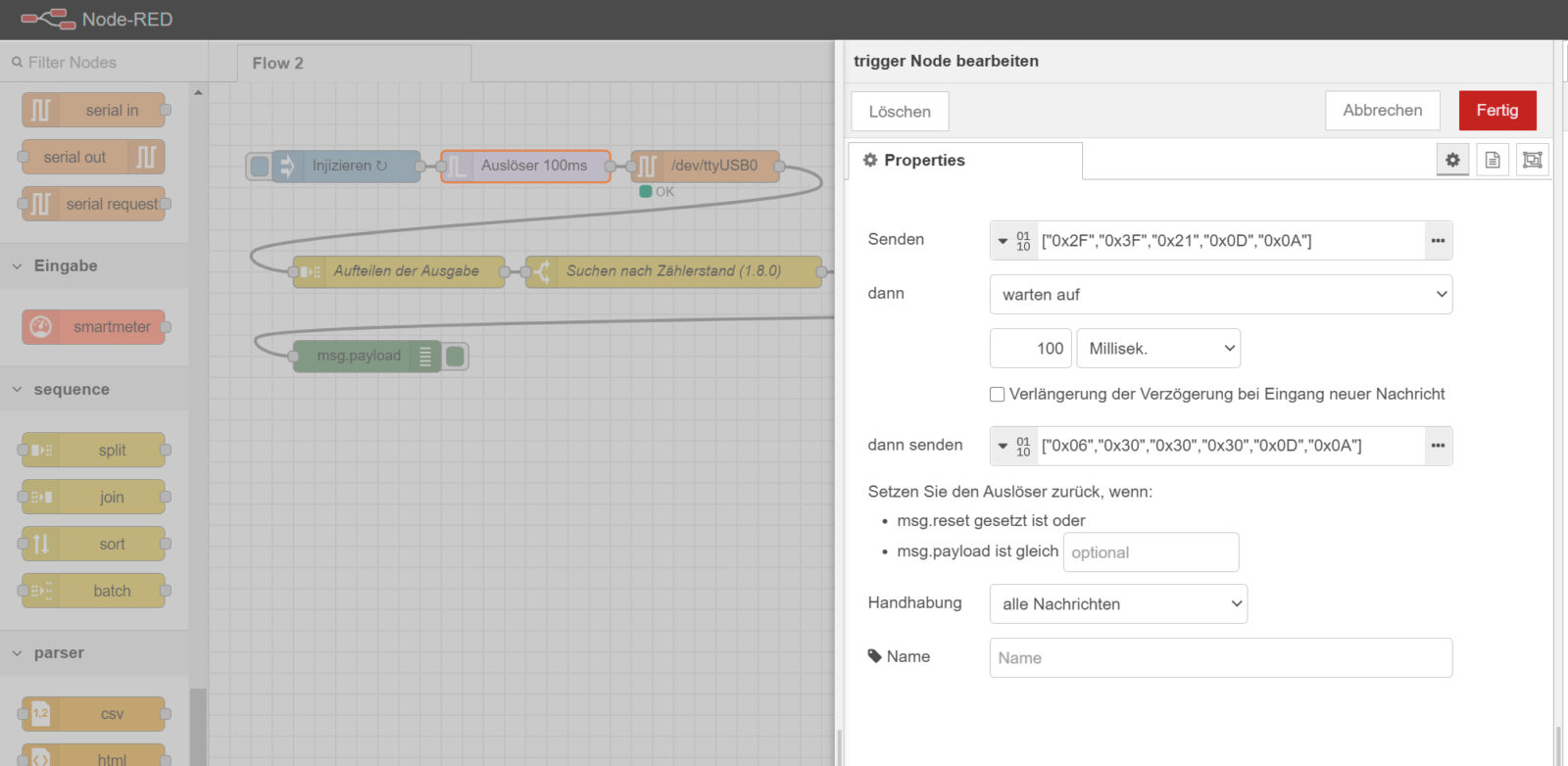
Task: Open the Millisek. time unit dropdown
Action: click(1158, 349)
